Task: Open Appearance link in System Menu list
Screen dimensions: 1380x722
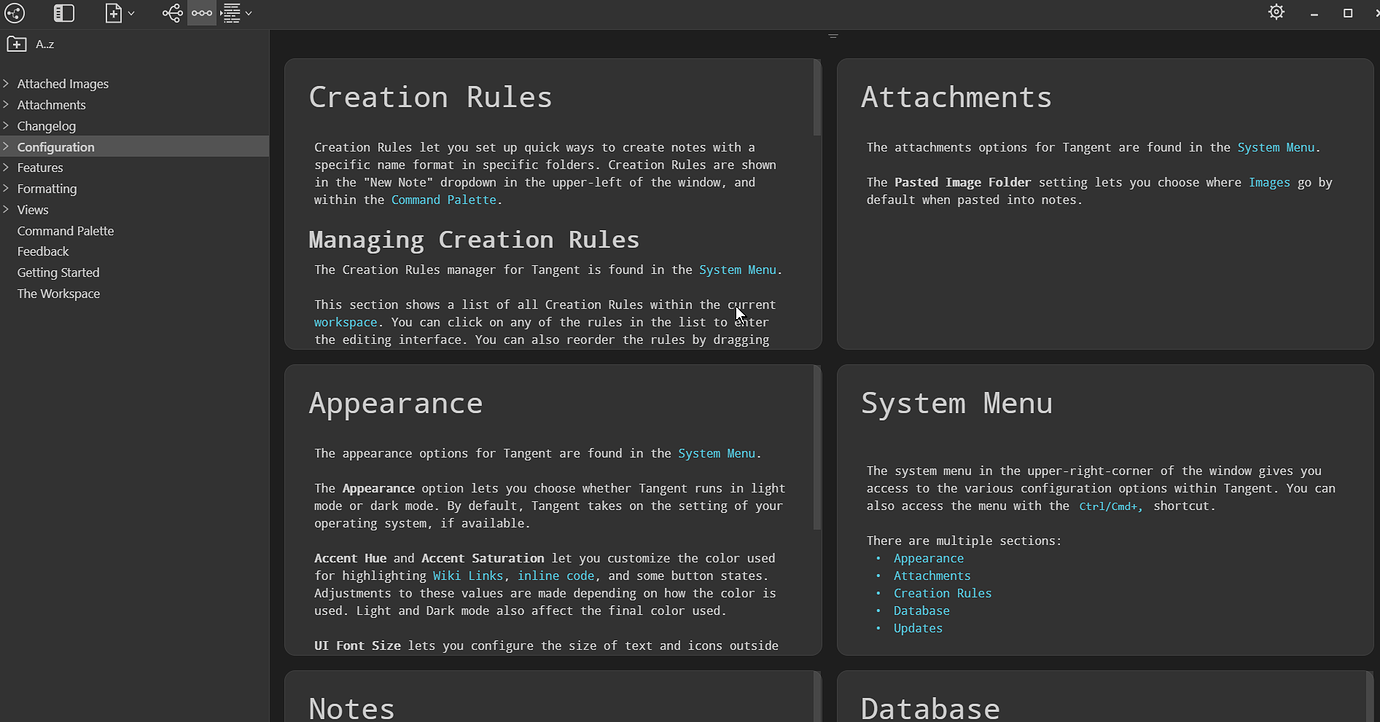Action: click(929, 559)
